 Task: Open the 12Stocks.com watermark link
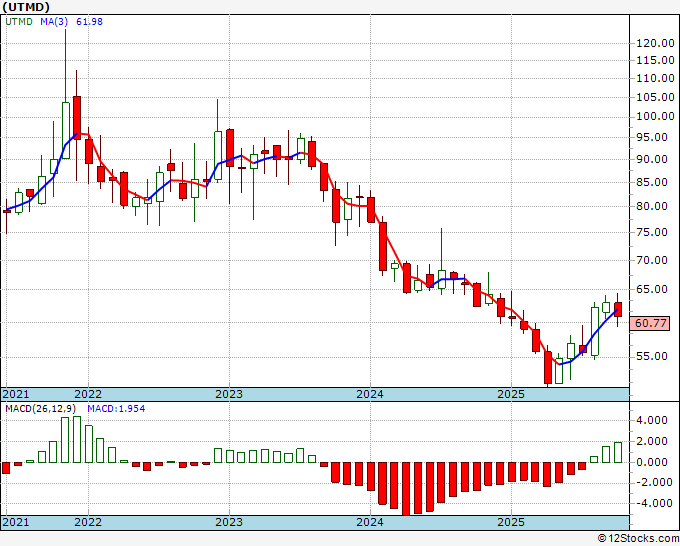point(639,538)
